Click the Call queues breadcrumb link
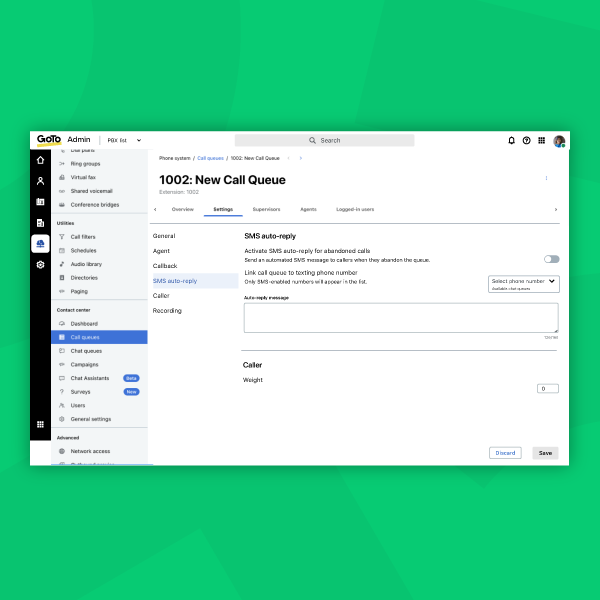The width and height of the screenshot is (600, 600). pyautogui.click(x=210, y=158)
